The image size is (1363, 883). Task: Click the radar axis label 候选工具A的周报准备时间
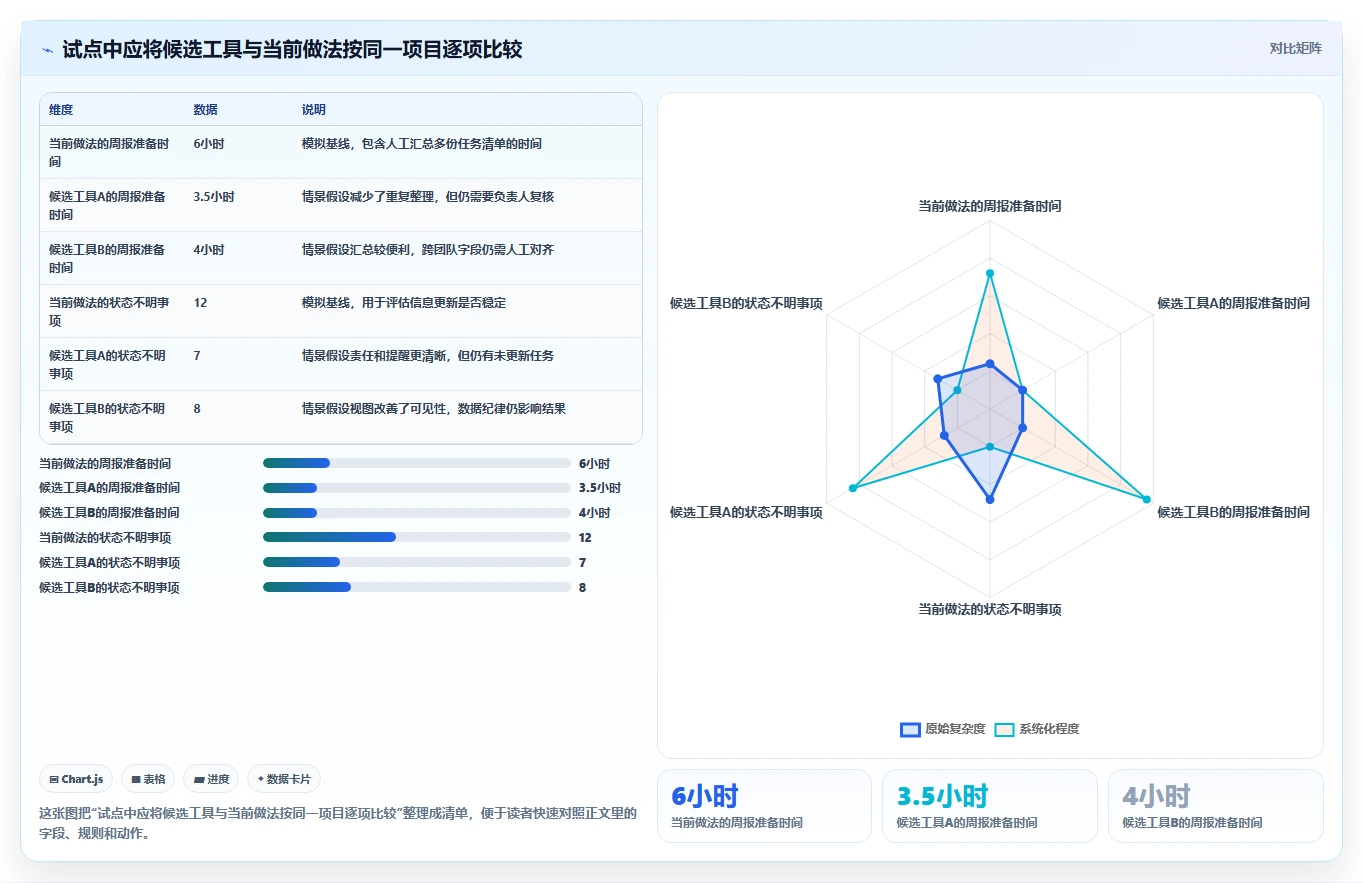(x=1233, y=303)
